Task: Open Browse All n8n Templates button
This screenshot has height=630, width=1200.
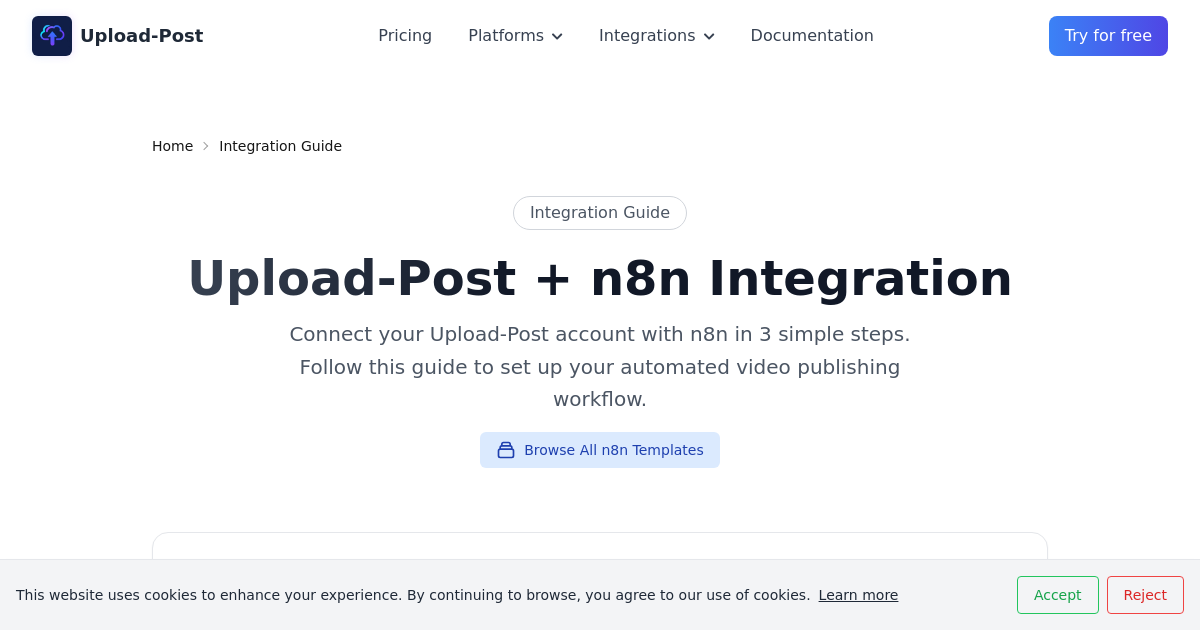Action: tap(600, 450)
